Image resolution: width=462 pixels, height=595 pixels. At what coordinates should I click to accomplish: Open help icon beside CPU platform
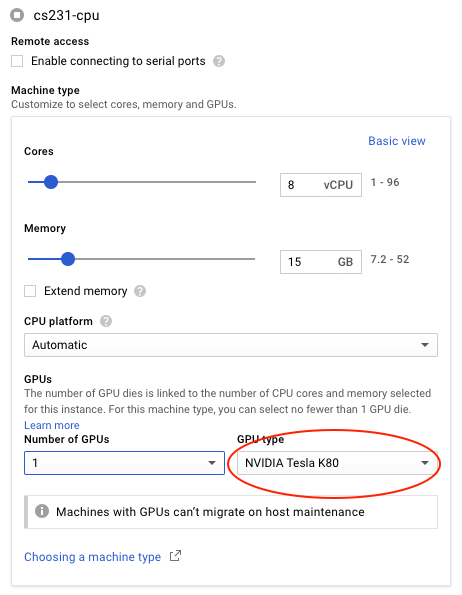(x=106, y=321)
